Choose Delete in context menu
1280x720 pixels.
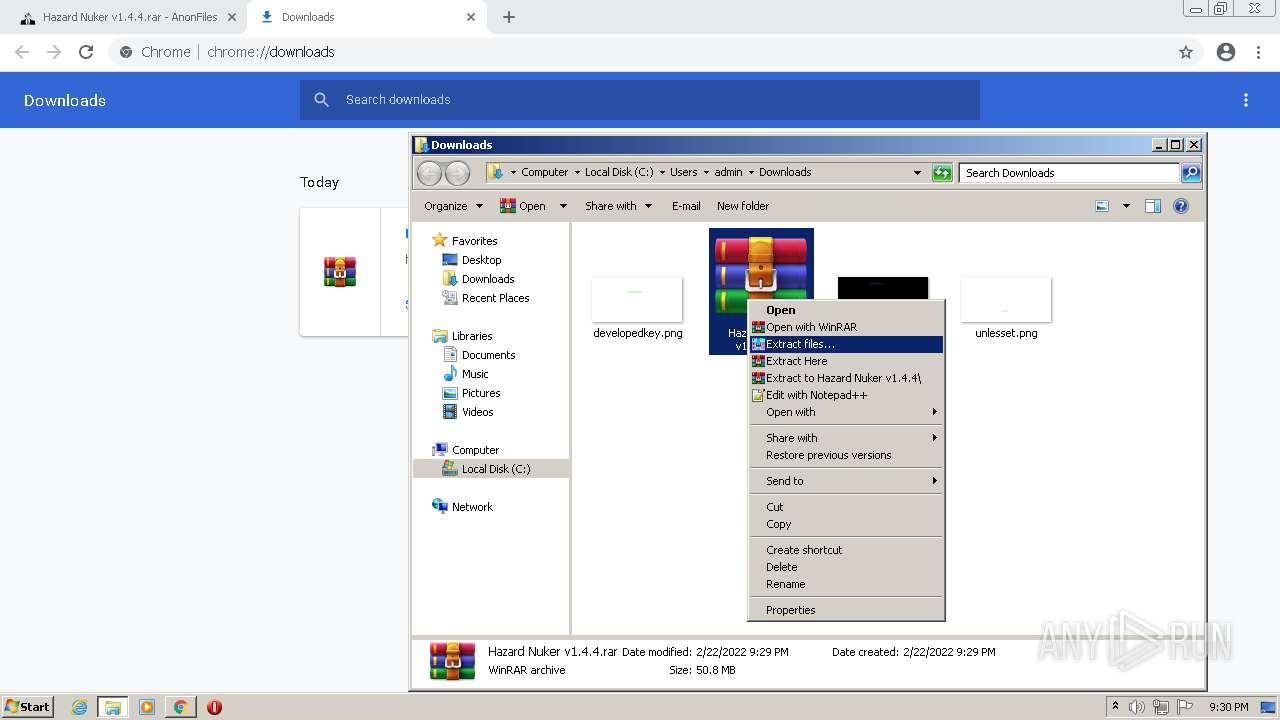[x=846, y=567]
